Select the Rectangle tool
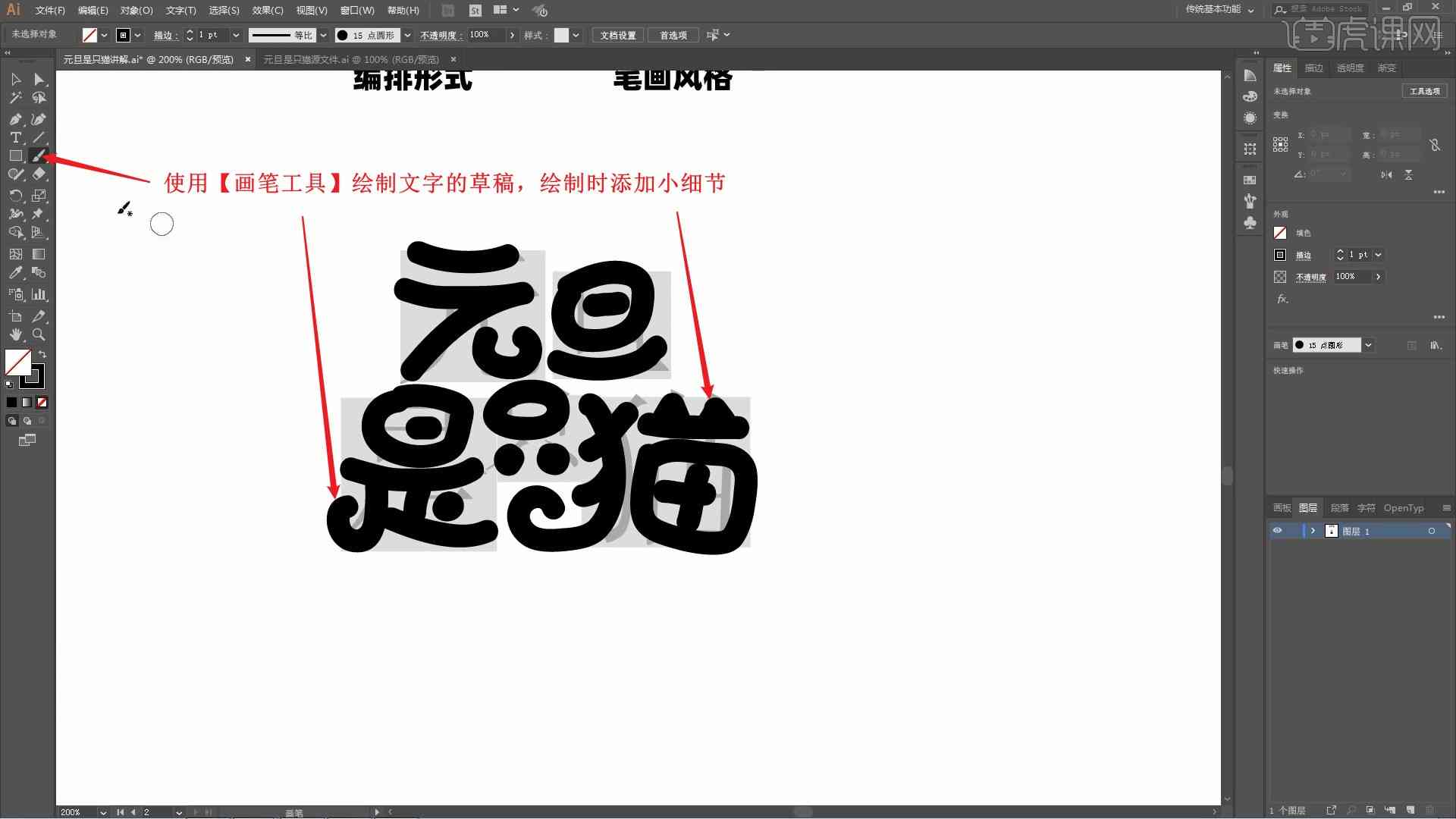 pyautogui.click(x=15, y=156)
